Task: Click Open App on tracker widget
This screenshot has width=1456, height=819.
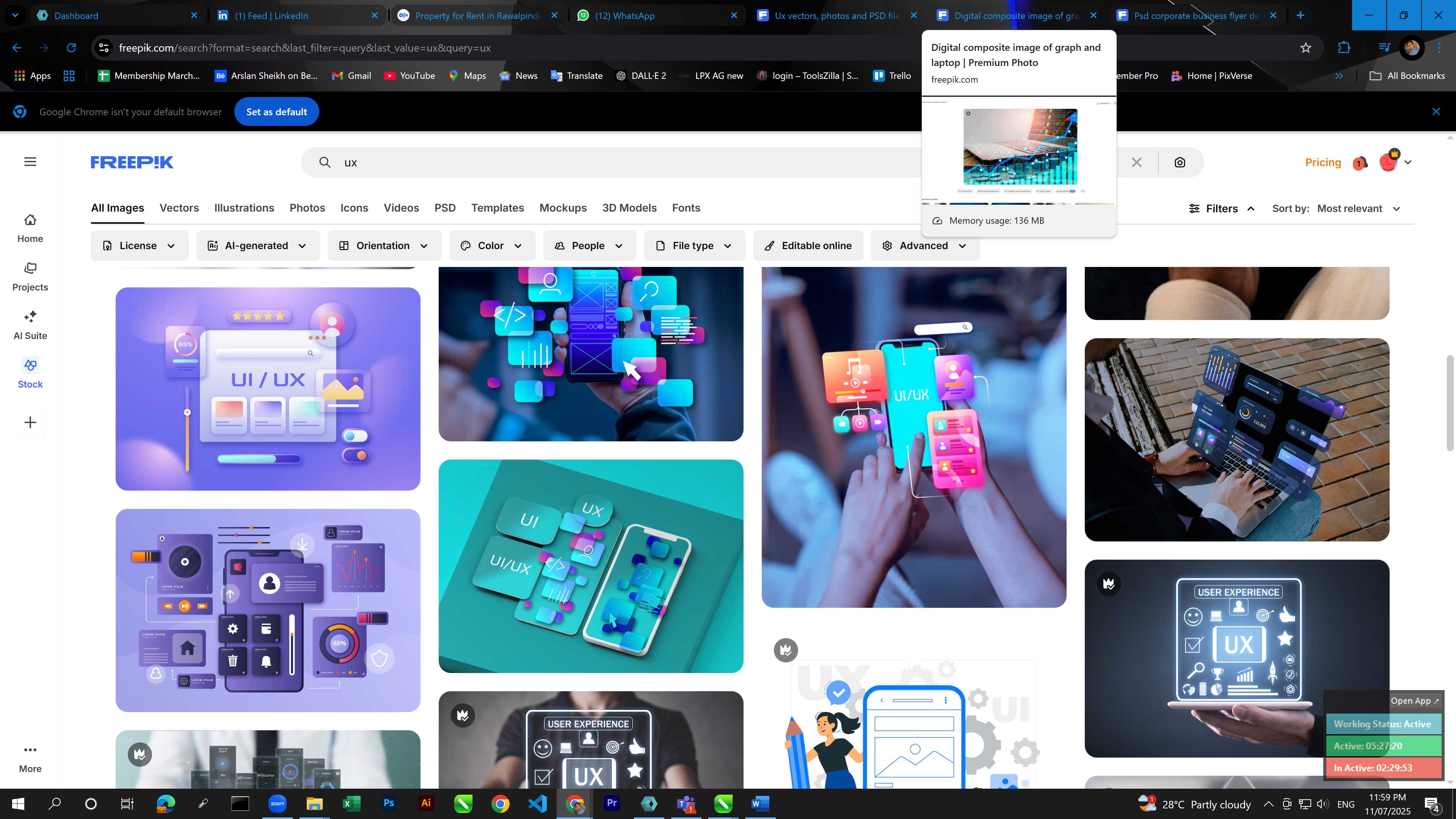Action: tap(1415, 701)
